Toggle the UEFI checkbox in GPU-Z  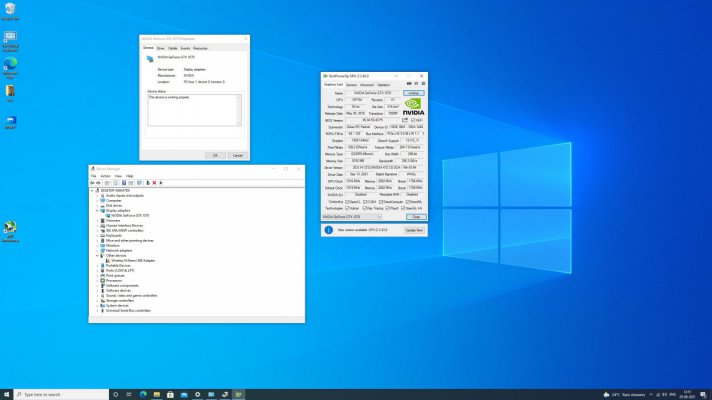click(413, 120)
